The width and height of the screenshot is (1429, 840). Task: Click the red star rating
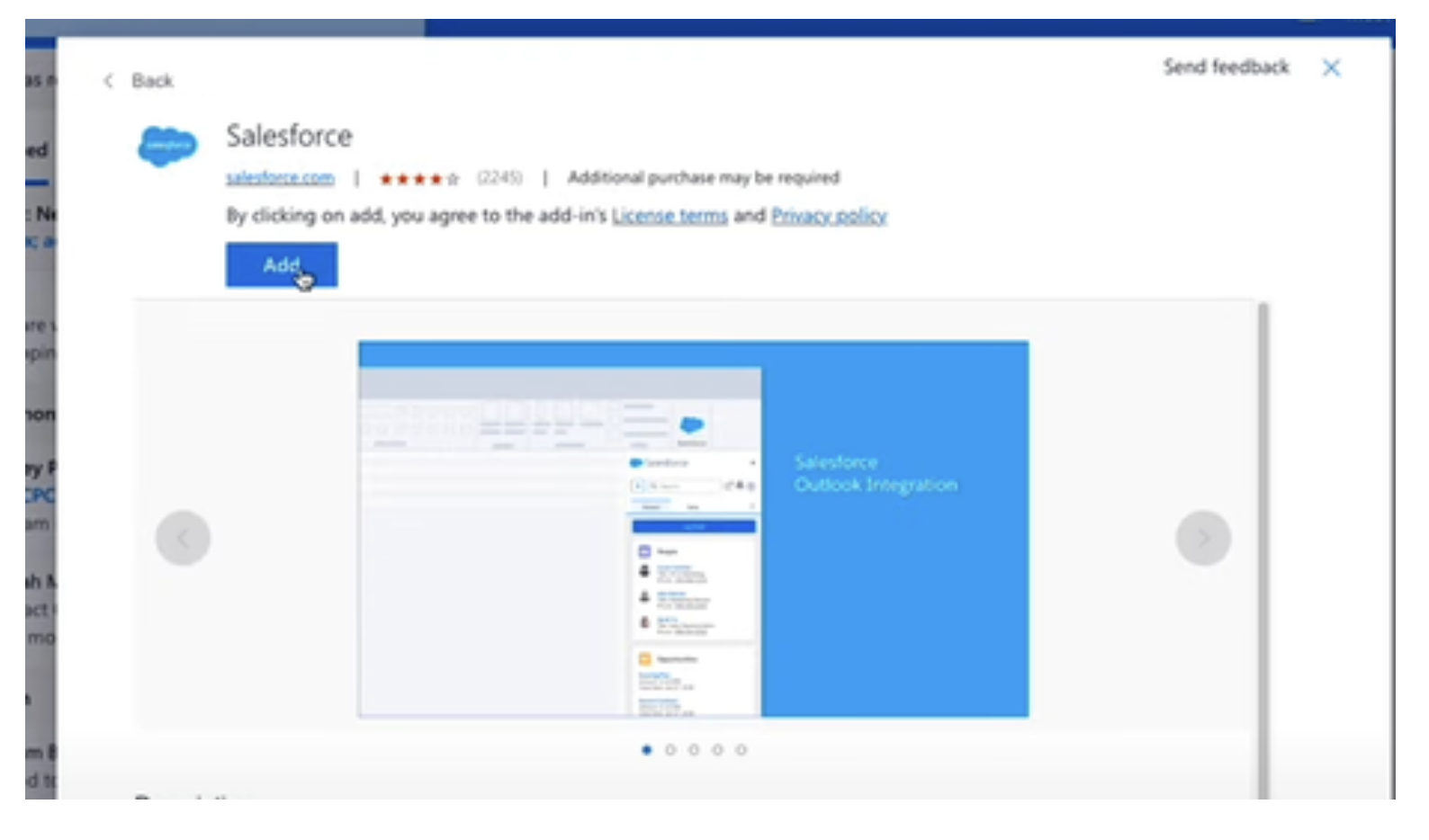[418, 178]
